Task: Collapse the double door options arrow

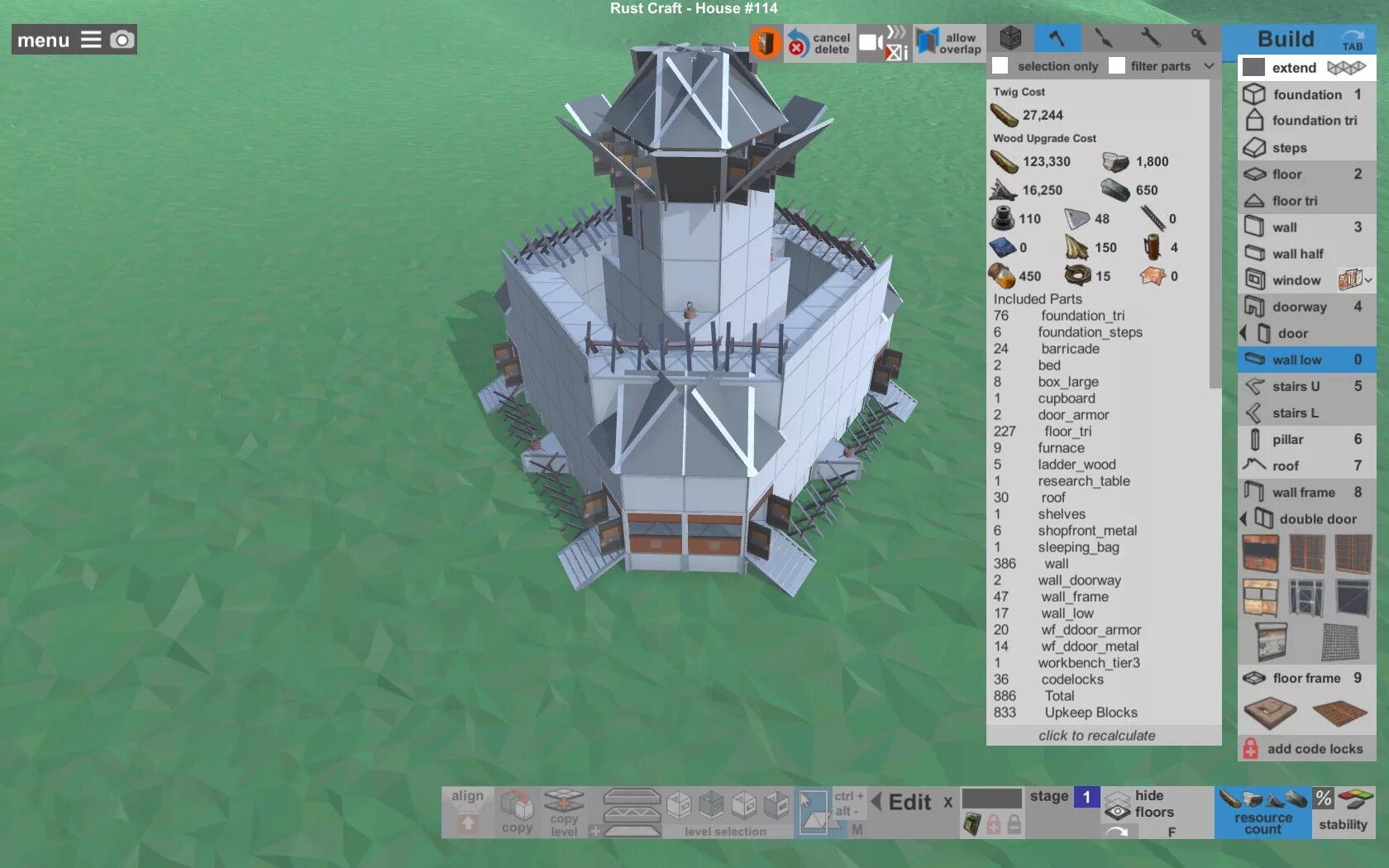Action: 1243,519
